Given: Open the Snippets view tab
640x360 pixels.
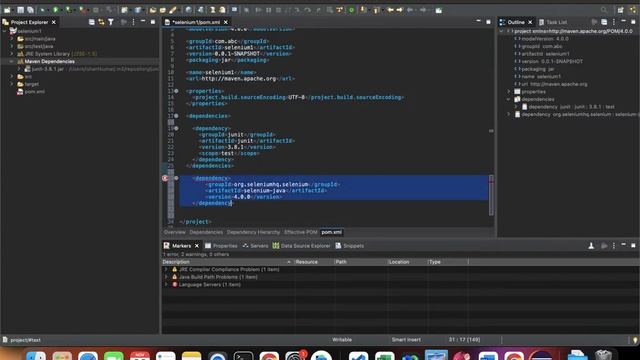Looking at the screenshot, I should [x=349, y=246].
